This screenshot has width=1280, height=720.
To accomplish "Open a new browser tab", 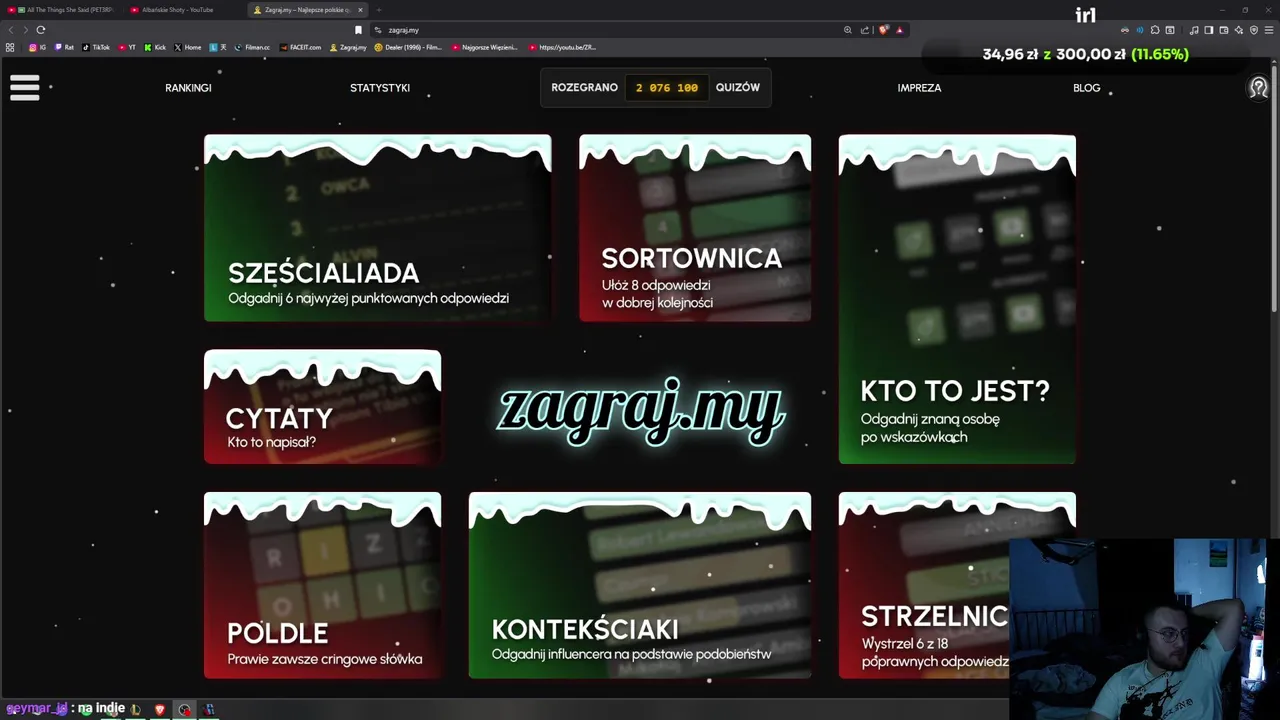I will [379, 10].
